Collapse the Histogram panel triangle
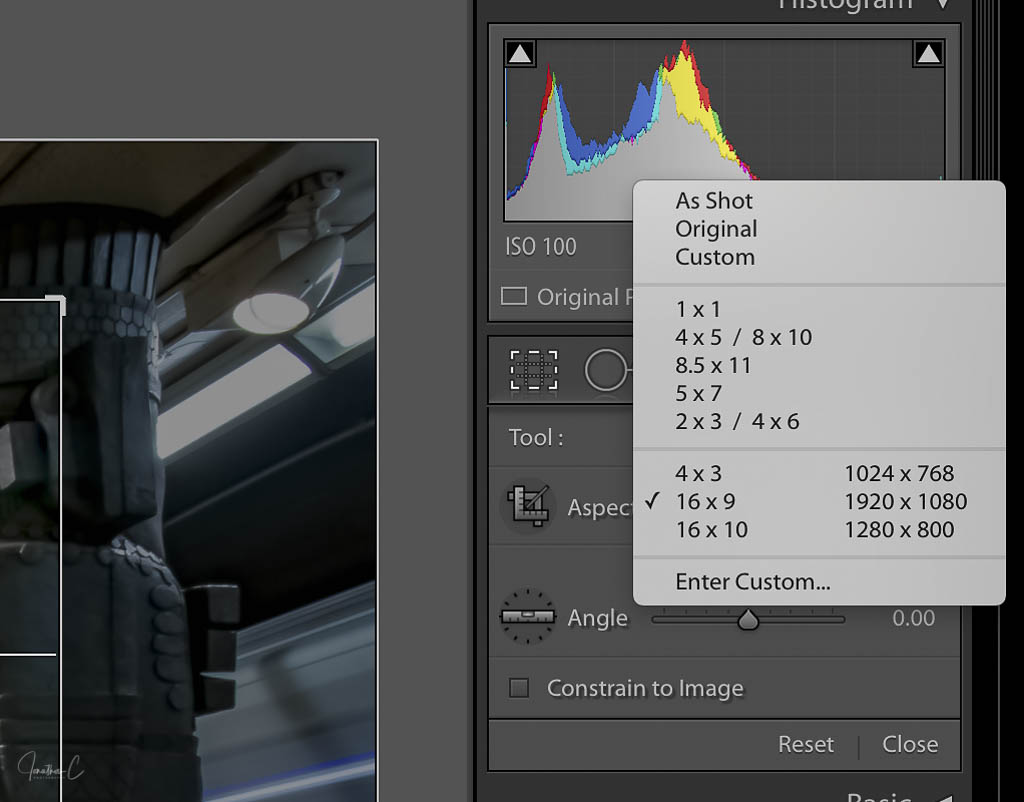 [x=942, y=4]
